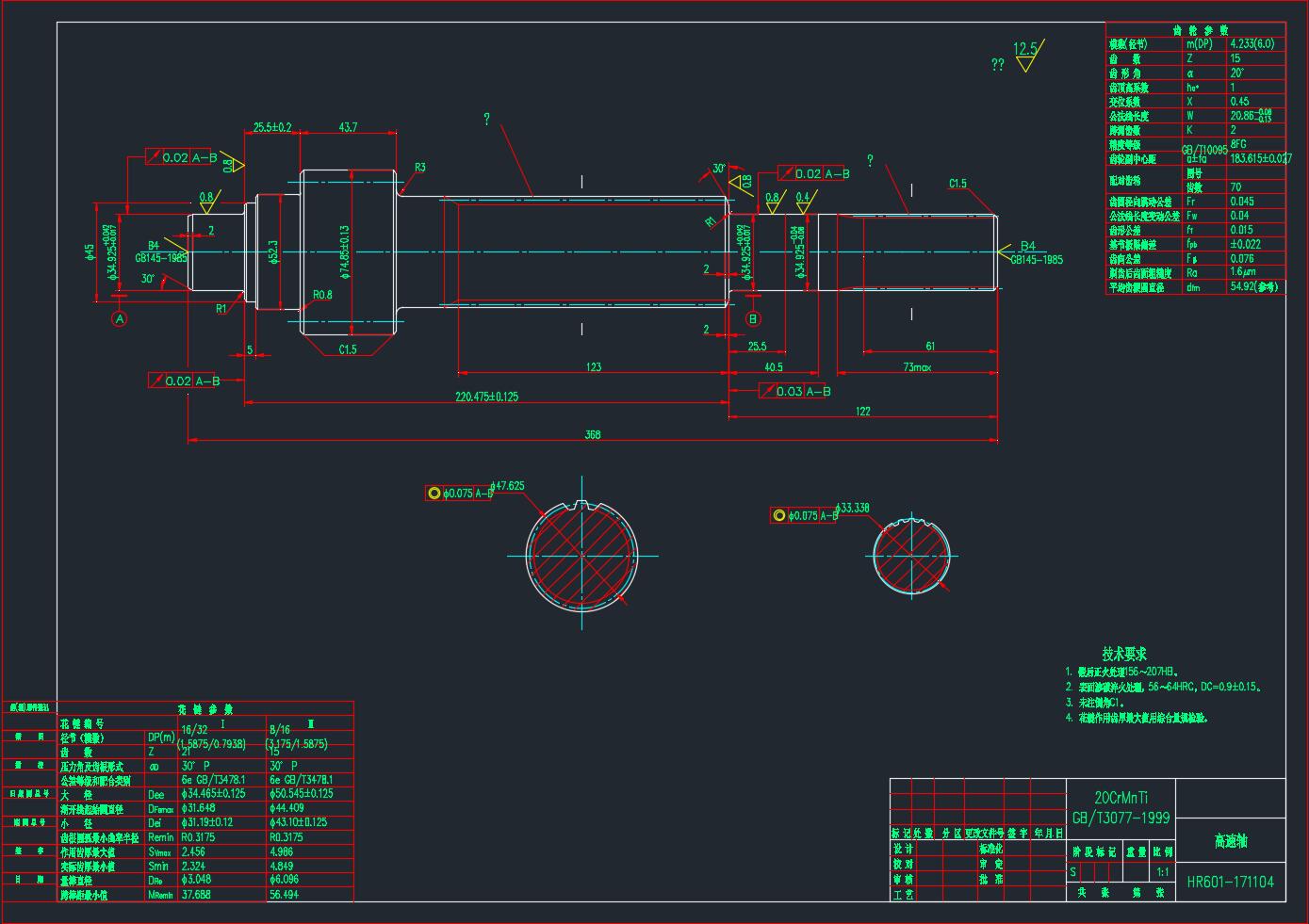This screenshot has height=924, width=1309.
Task: Click concentricity symbol beside φ33.338 section
Action: coord(778,515)
